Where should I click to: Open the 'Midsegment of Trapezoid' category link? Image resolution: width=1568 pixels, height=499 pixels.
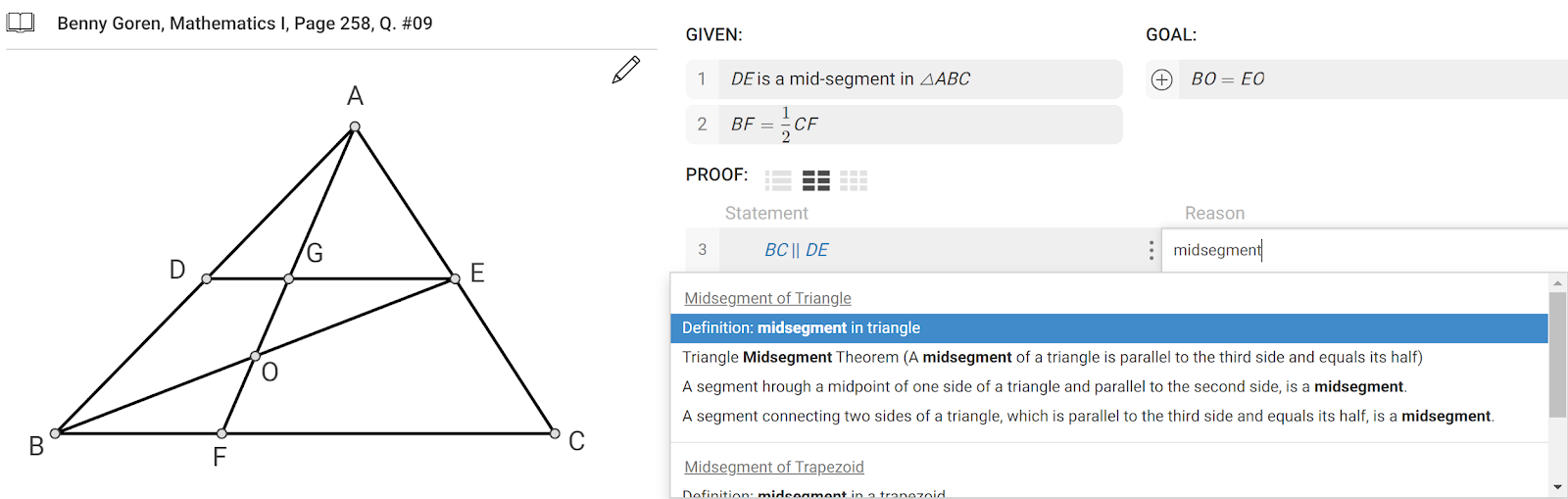(x=773, y=467)
